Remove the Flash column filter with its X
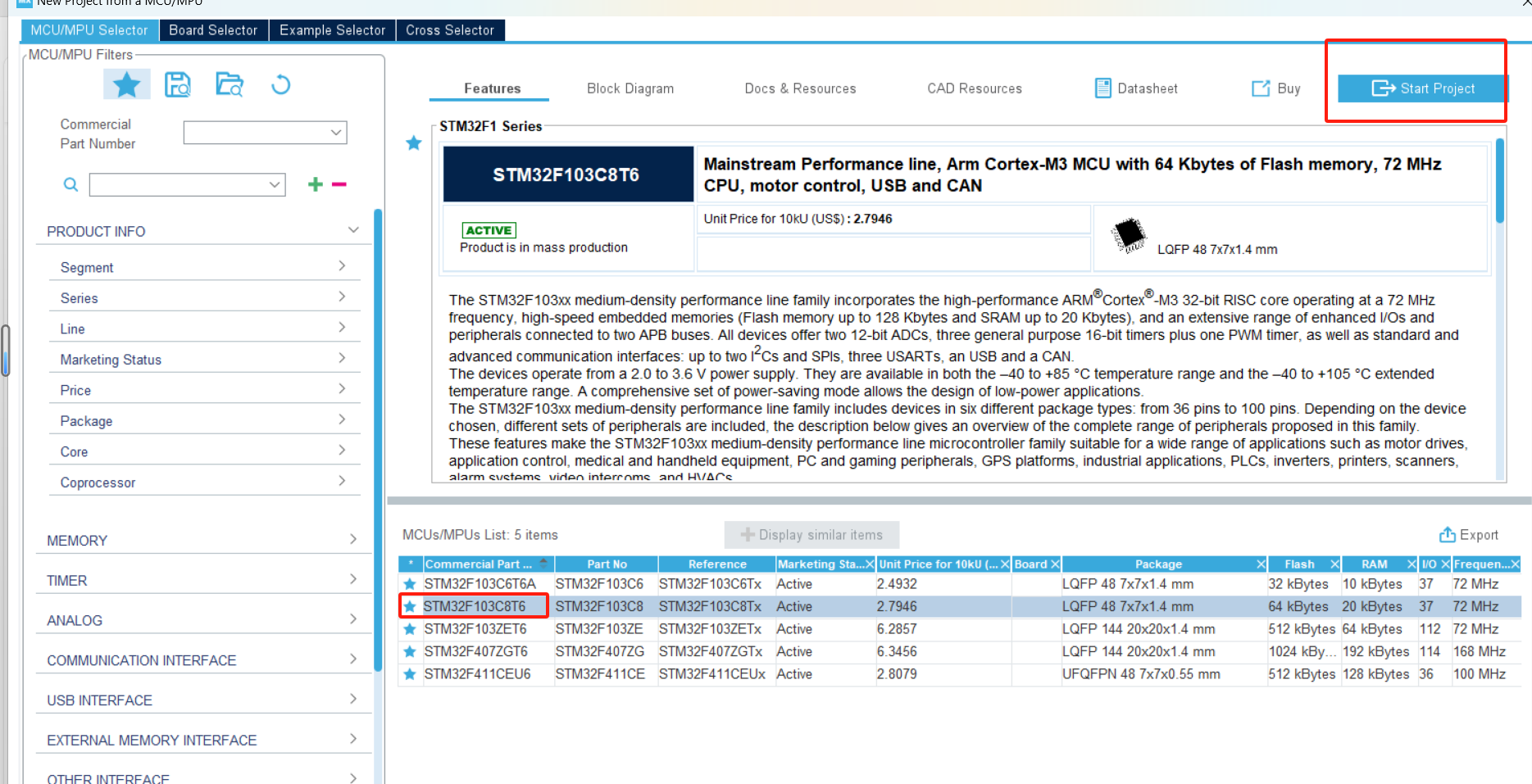This screenshot has height=784, width=1532. click(1334, 564)
